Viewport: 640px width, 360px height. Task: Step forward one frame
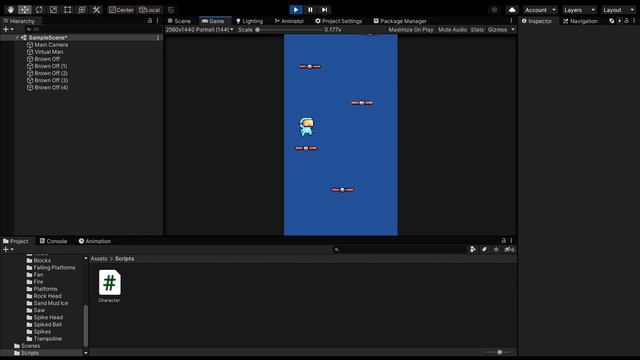(x=324, y=9)
